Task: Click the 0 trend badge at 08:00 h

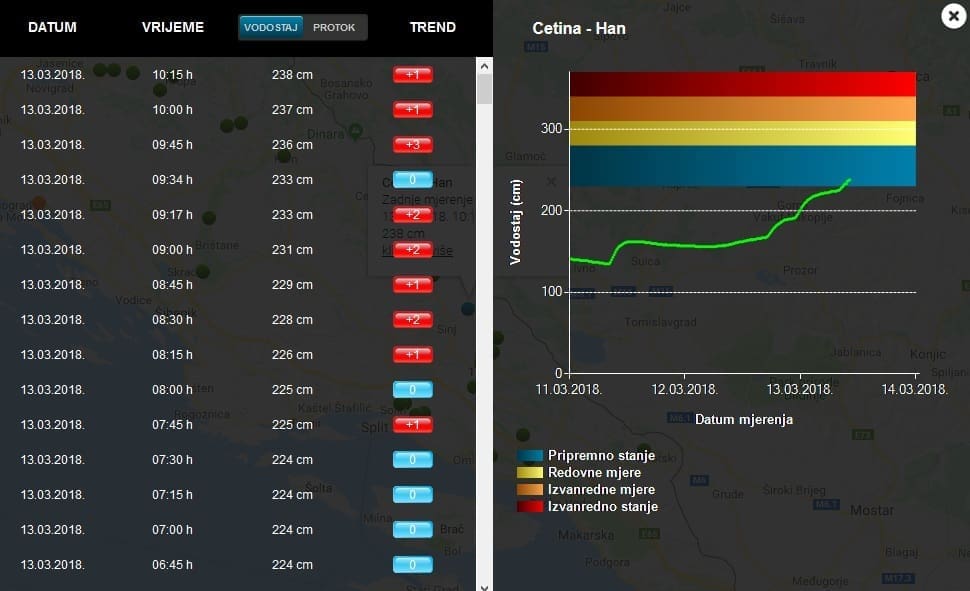Action: (412, 390)
